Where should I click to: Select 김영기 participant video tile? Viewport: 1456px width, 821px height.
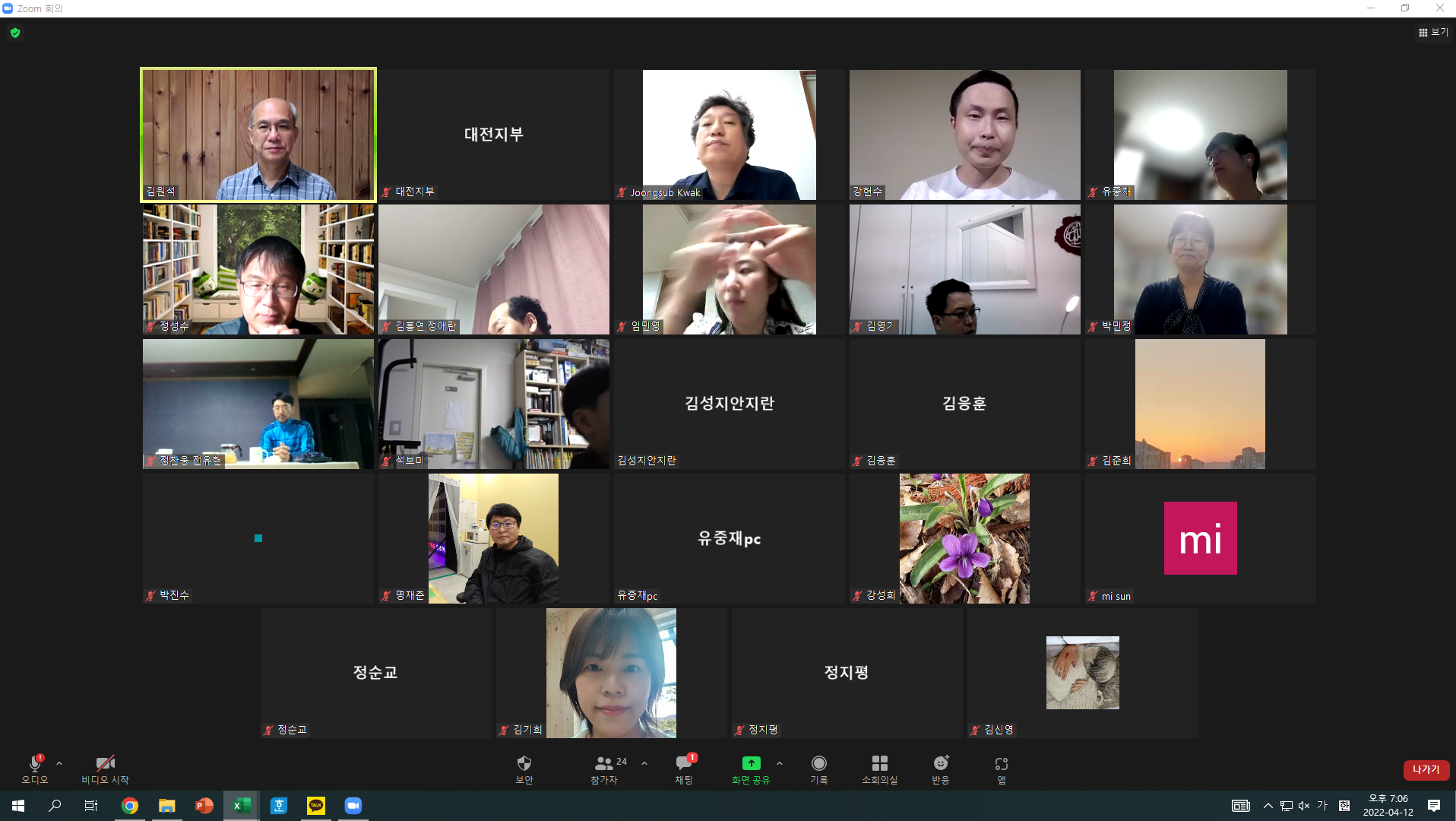coord(965,269)
